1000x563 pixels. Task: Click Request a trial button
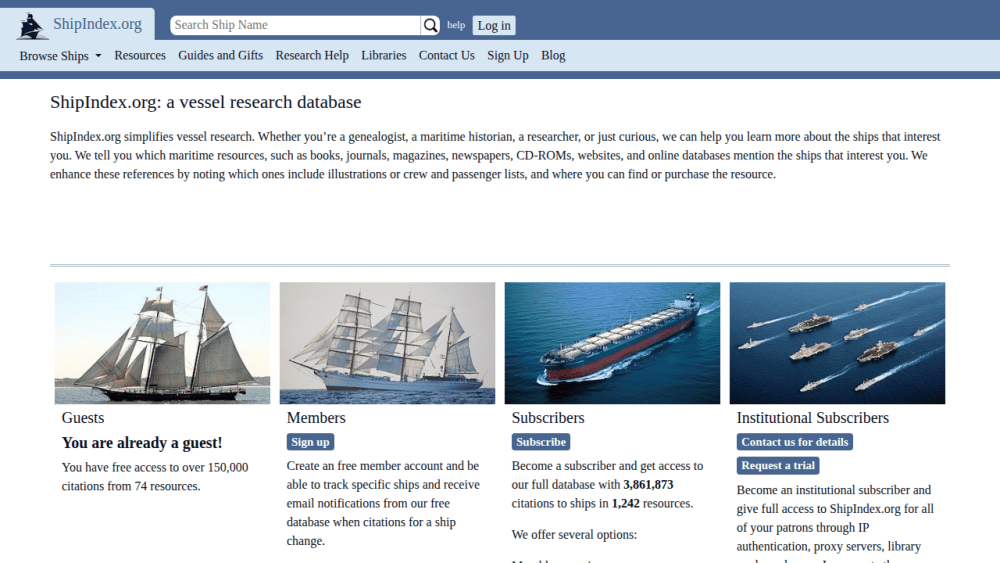778,465
